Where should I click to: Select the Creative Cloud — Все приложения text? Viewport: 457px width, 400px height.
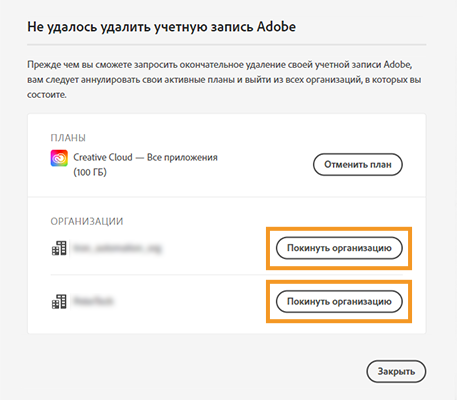(145, 157)
